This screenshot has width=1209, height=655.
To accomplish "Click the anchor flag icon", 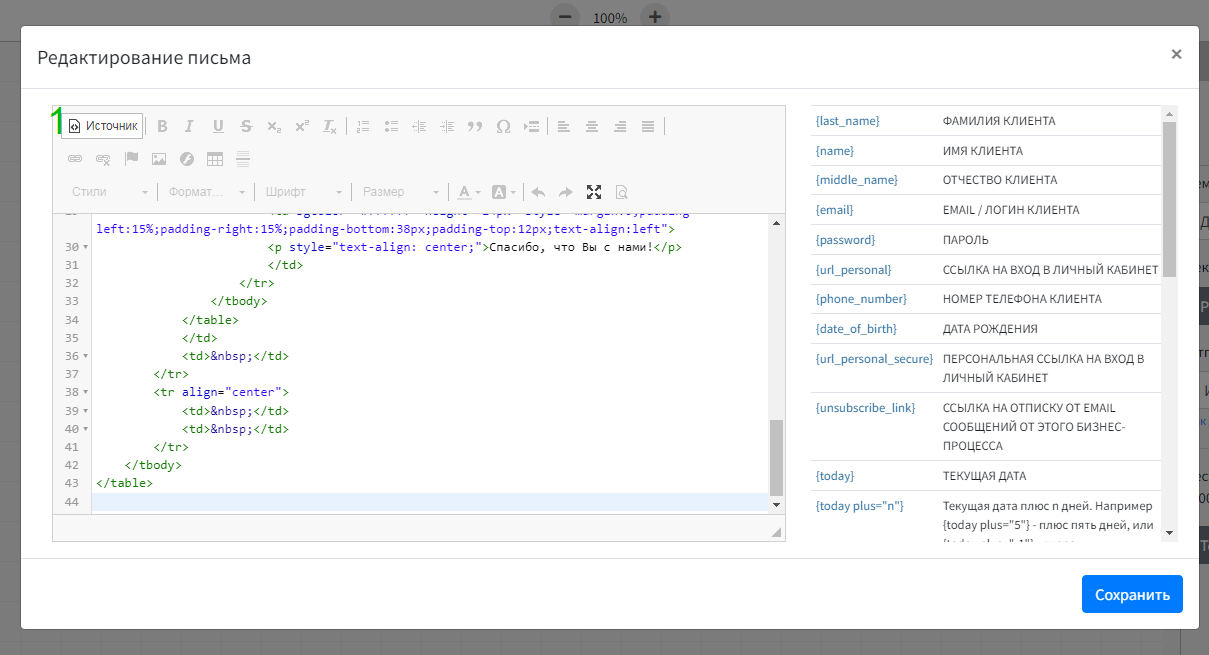I will tap(131, 159).
